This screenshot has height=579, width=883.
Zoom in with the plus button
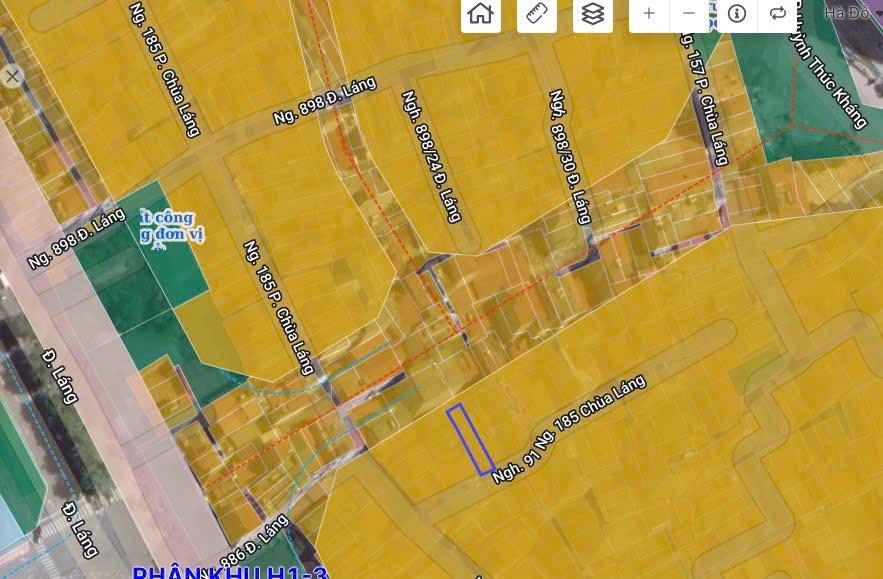[x=649, y=14]
